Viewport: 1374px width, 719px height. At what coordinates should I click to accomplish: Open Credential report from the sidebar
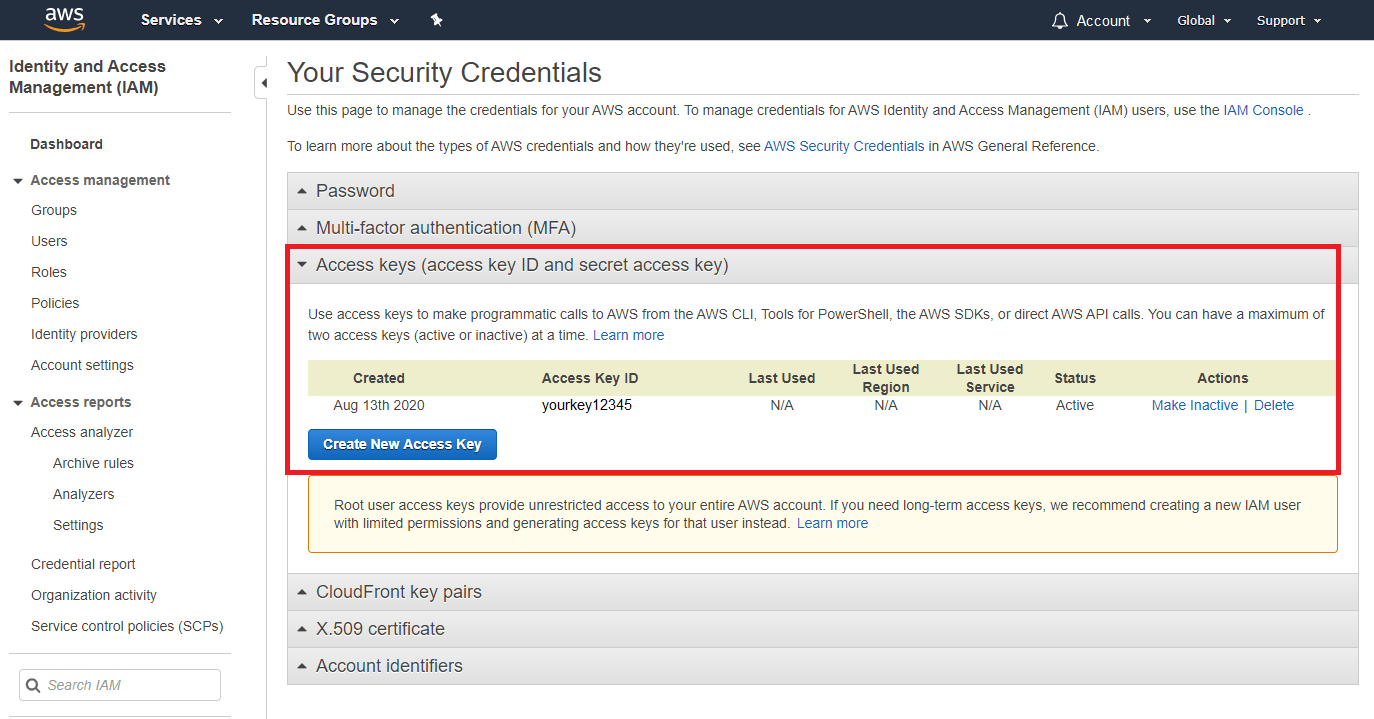83,563
